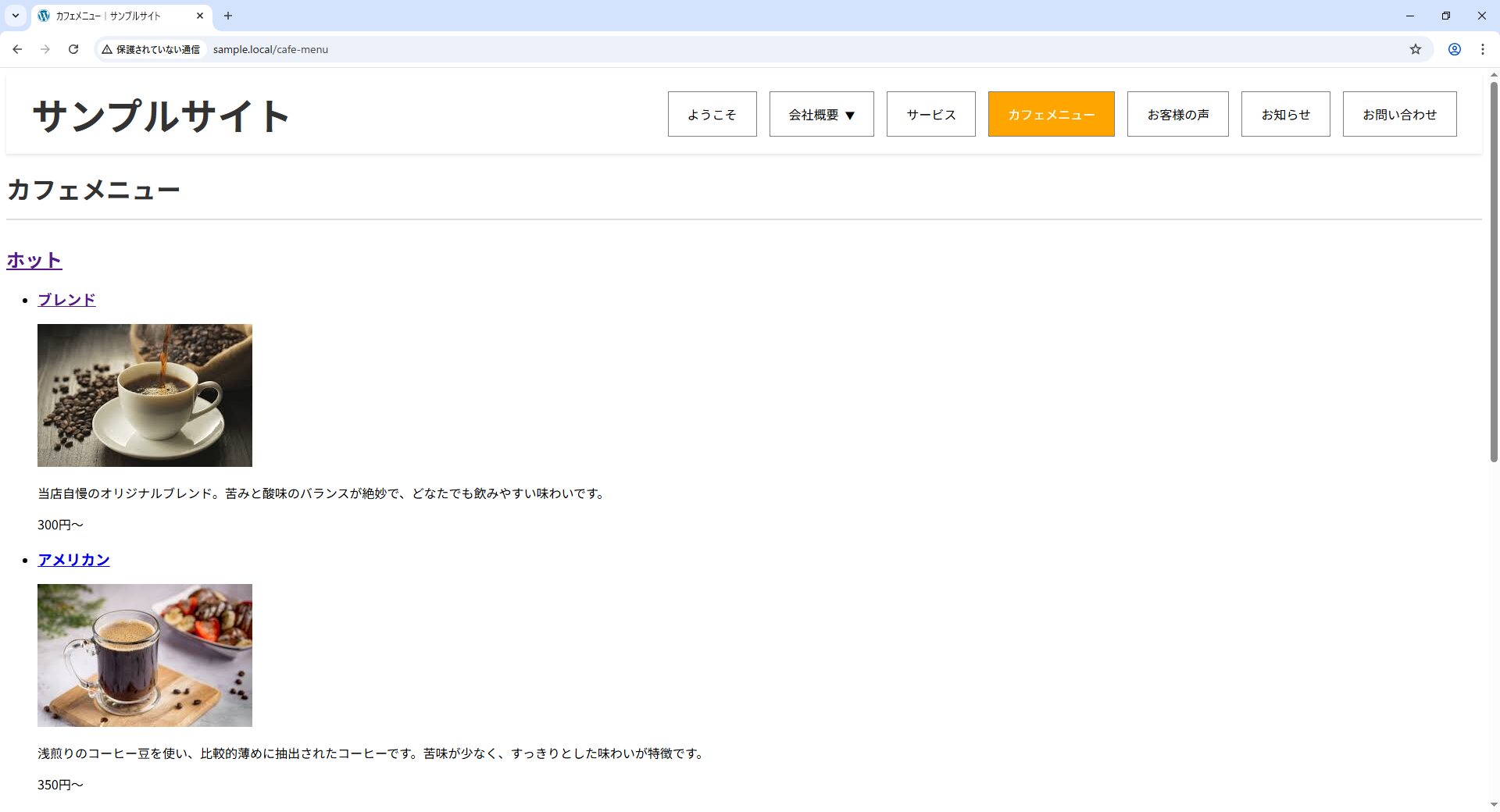
Task: Click American description starting 浅煎りの
Action: [x=372, y=753]
